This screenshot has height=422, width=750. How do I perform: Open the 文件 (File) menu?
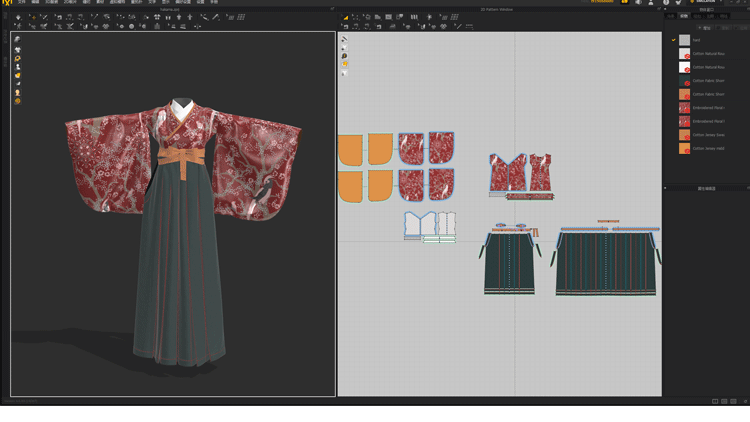pyautogui.click(x=22, y=2)
